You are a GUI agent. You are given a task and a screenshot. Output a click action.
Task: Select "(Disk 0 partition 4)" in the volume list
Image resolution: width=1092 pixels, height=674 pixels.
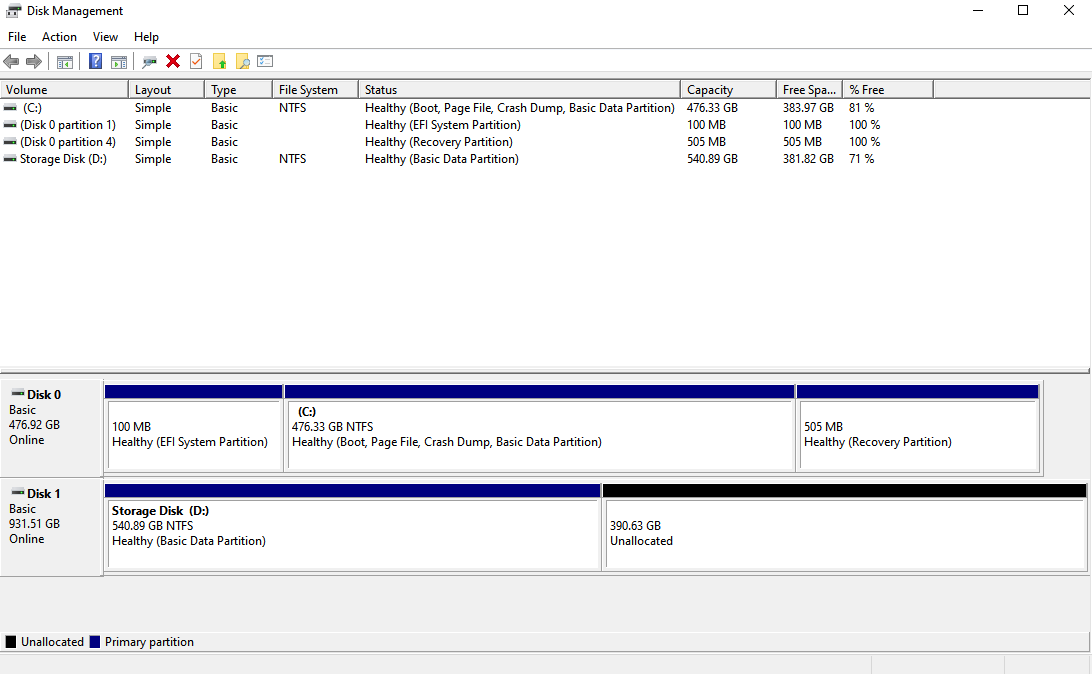point(68,142)
